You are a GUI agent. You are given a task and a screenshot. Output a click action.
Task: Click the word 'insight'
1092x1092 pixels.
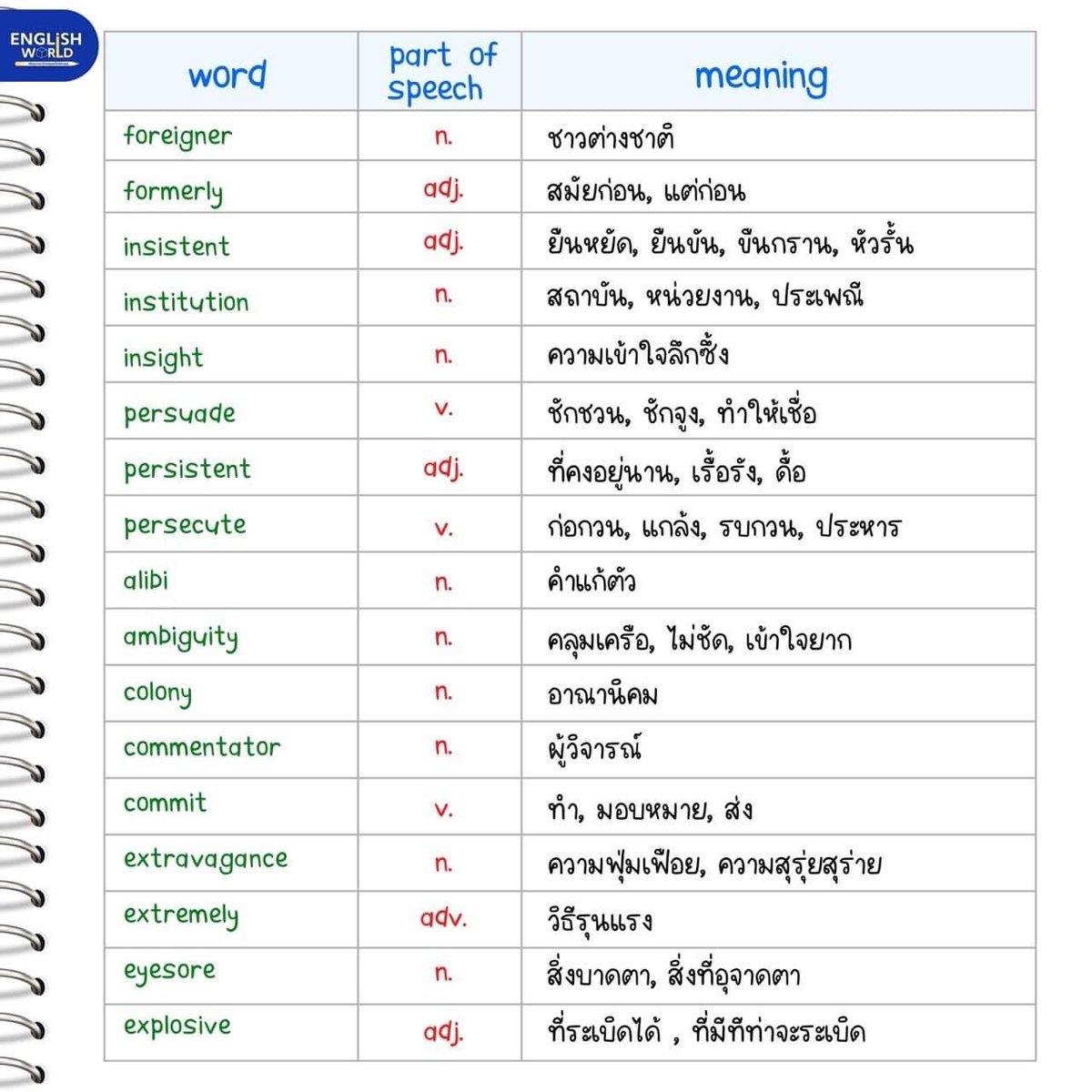[x=163, y=358]
